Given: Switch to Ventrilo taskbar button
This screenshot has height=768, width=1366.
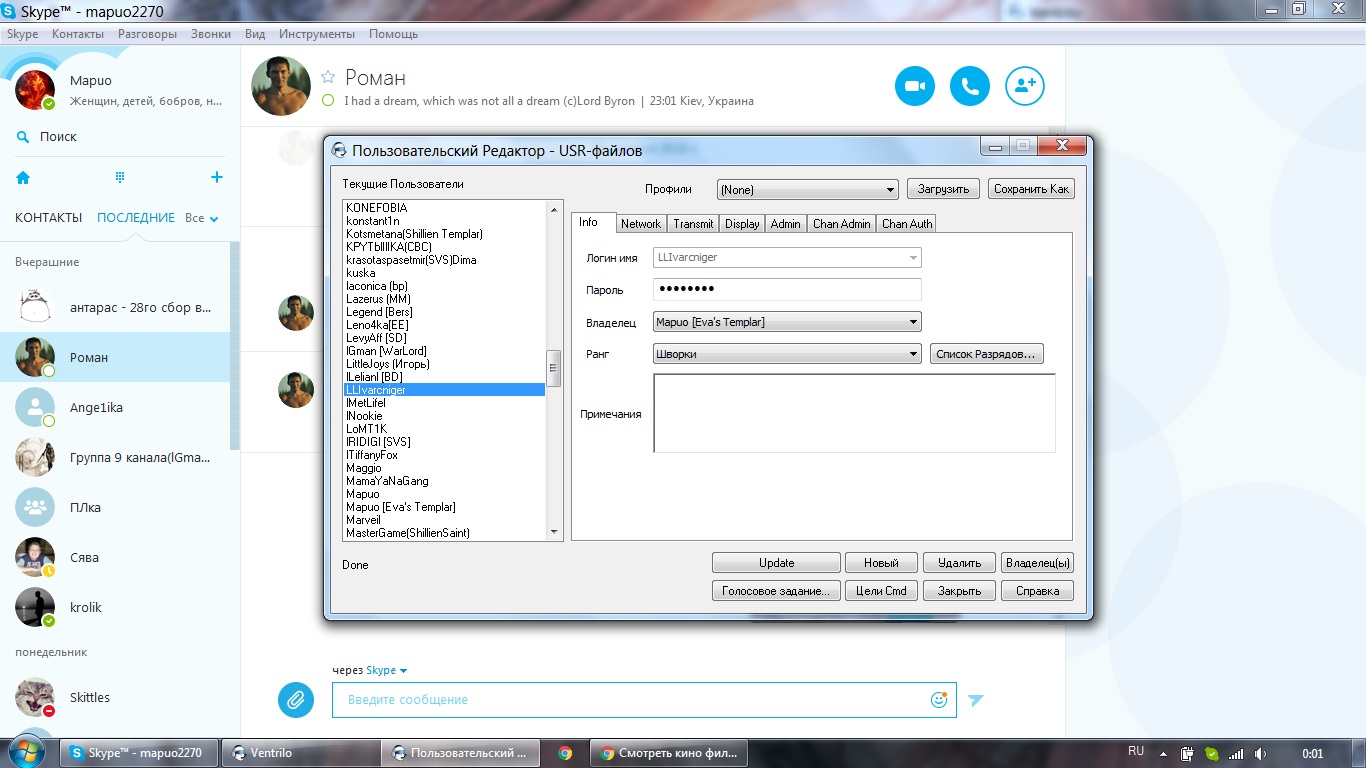Looking at the screenshot, I should point(300,753).
